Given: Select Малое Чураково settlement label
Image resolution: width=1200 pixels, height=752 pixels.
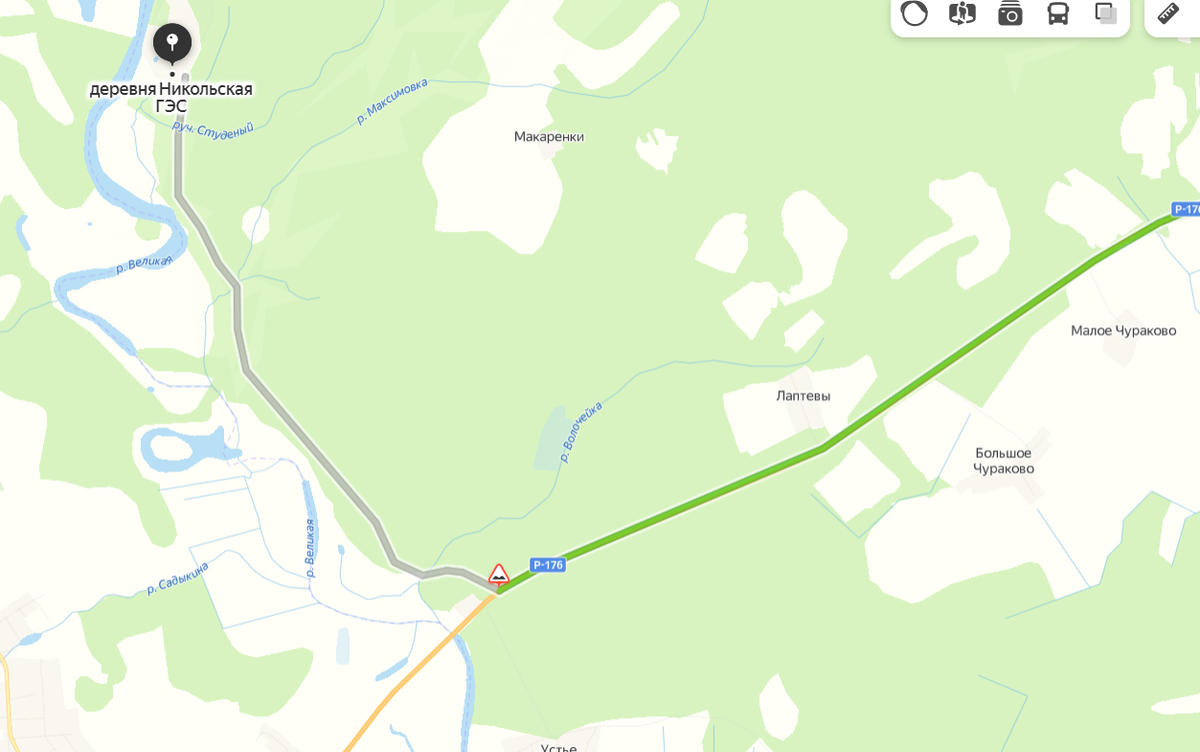Looking at the screenshot, I should click(x=1123, y=330).
